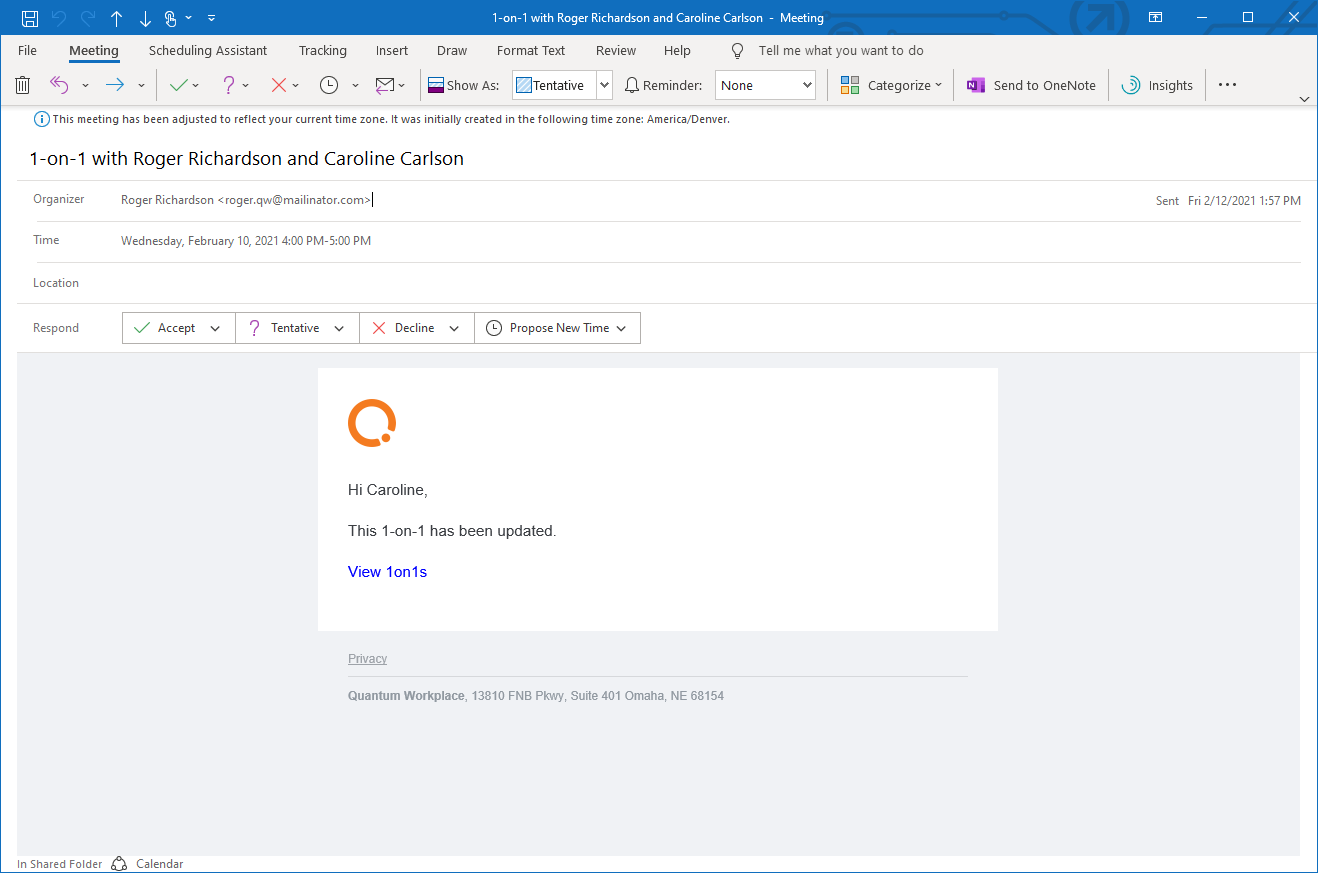Viewport: 1318px width, 873px height.
Task: Collapse the ribbon with the bottom-right chevron
Action: [x=1304, y=99]
